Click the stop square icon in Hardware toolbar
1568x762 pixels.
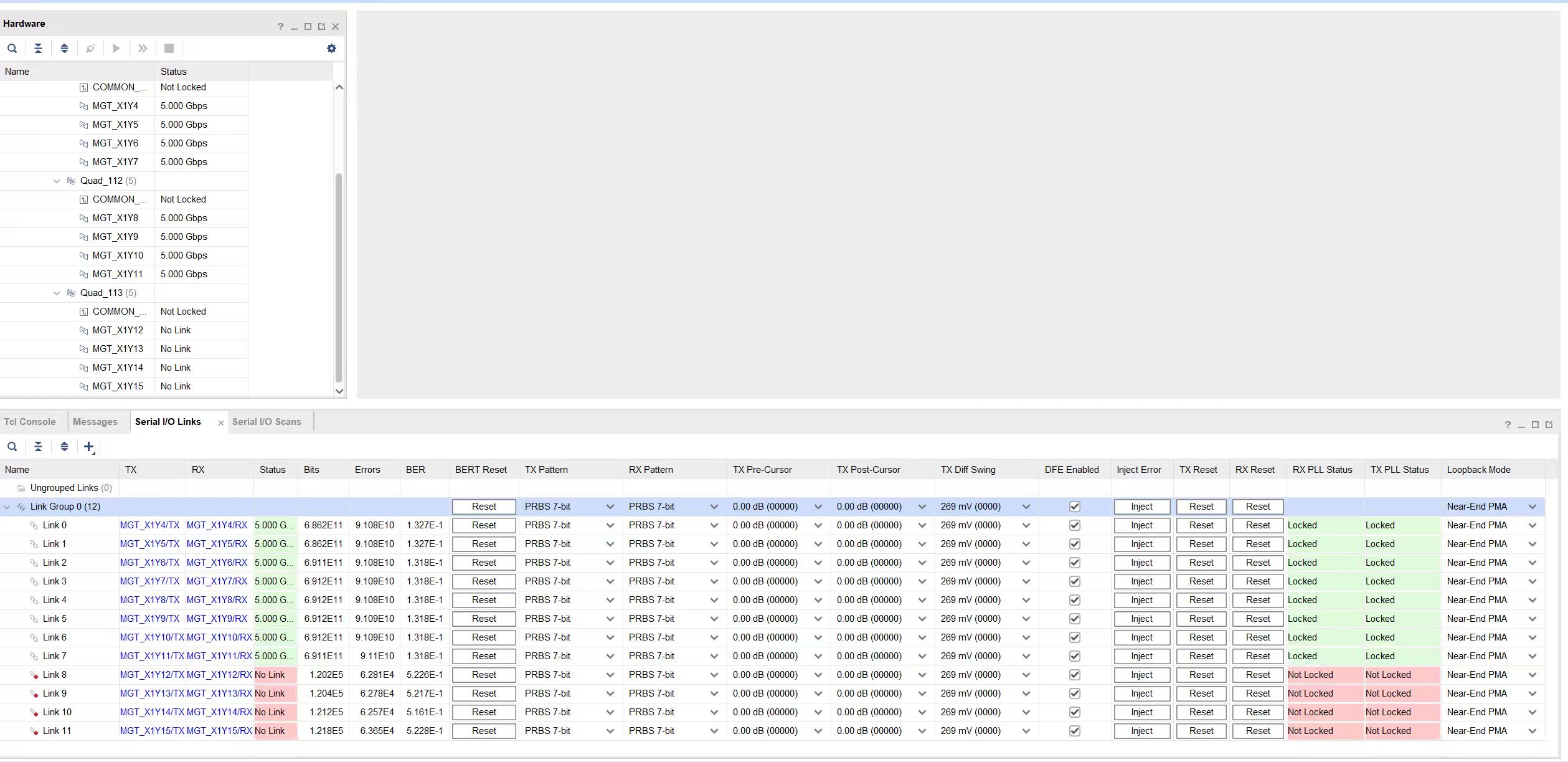point(169,48)
